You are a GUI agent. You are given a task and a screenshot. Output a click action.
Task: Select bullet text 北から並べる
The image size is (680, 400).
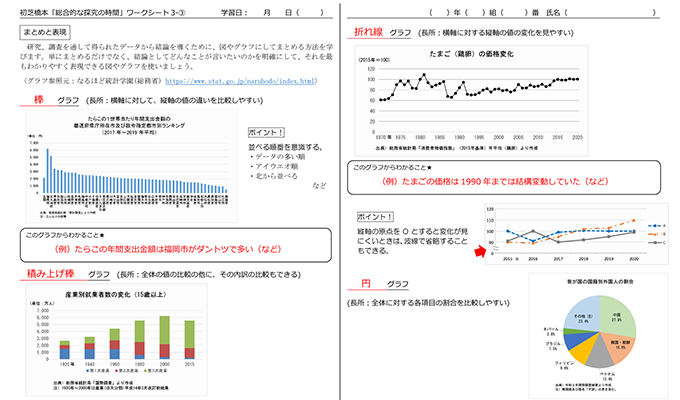pyautogui.click(x=277, y=176)
